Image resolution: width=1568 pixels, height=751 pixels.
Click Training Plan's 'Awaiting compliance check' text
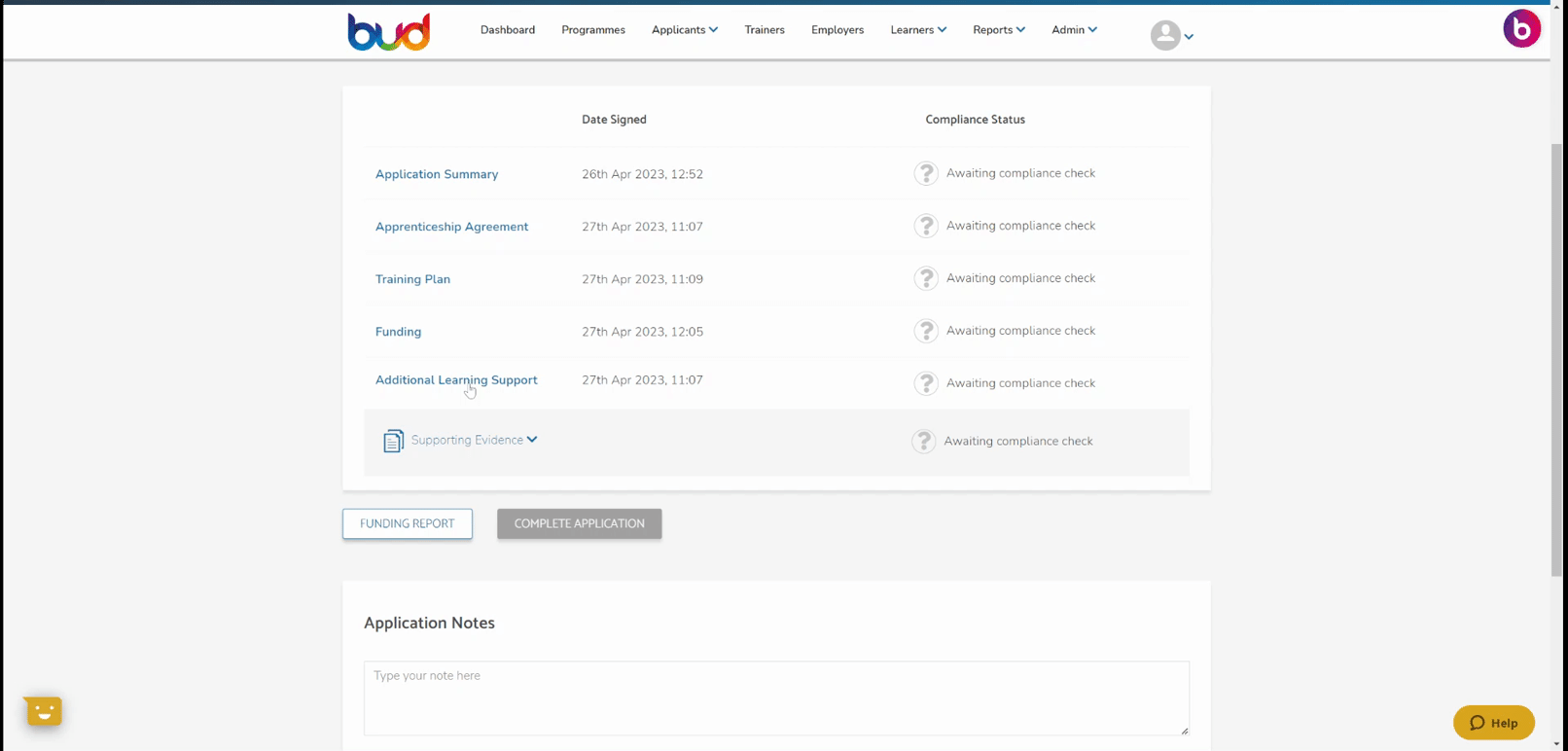tap(1020, 278)
